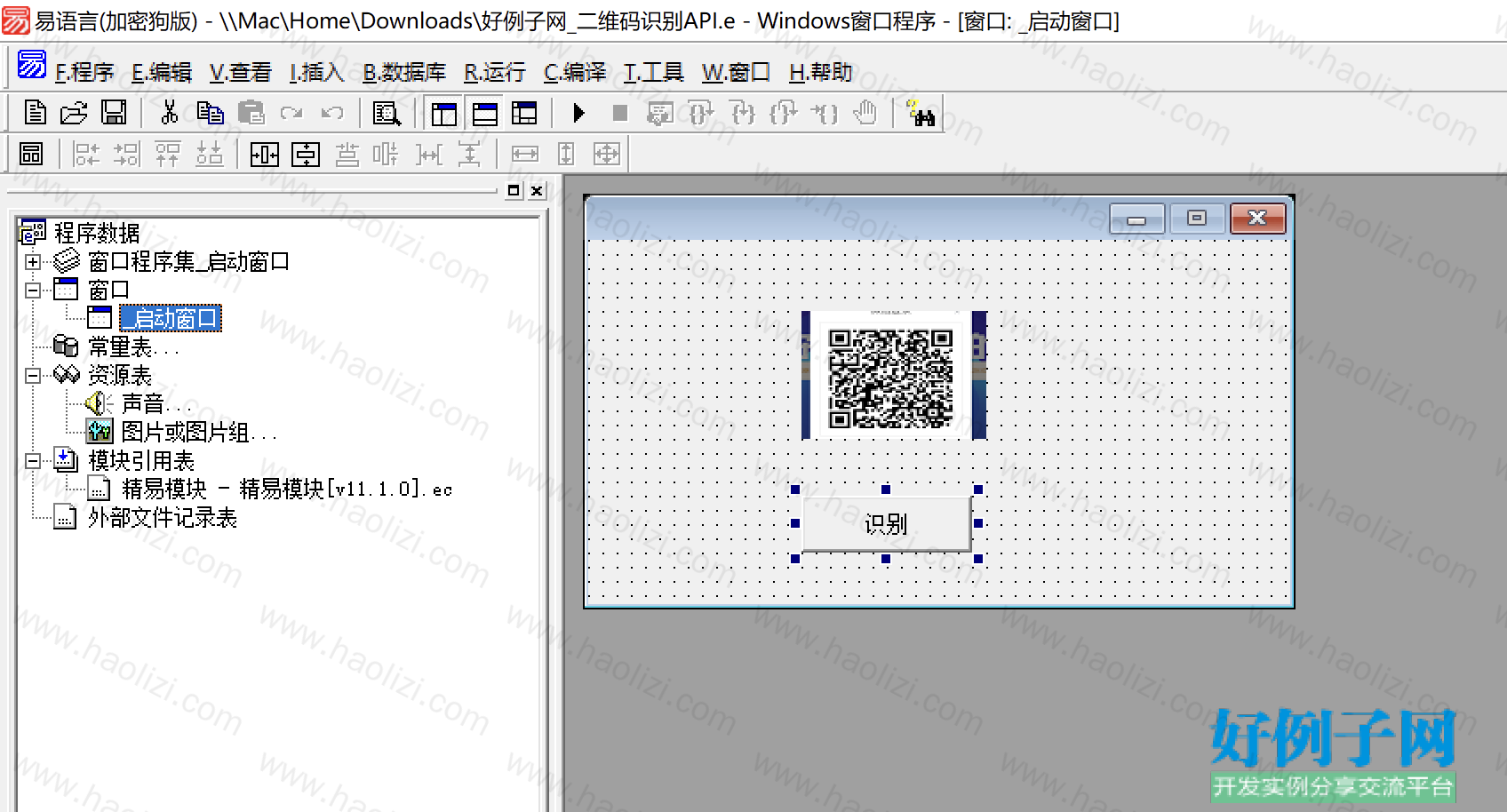Viewport: 1507px width, 812px height.
Task: Click the design form's maximize button
Action: pos(1197,219)
